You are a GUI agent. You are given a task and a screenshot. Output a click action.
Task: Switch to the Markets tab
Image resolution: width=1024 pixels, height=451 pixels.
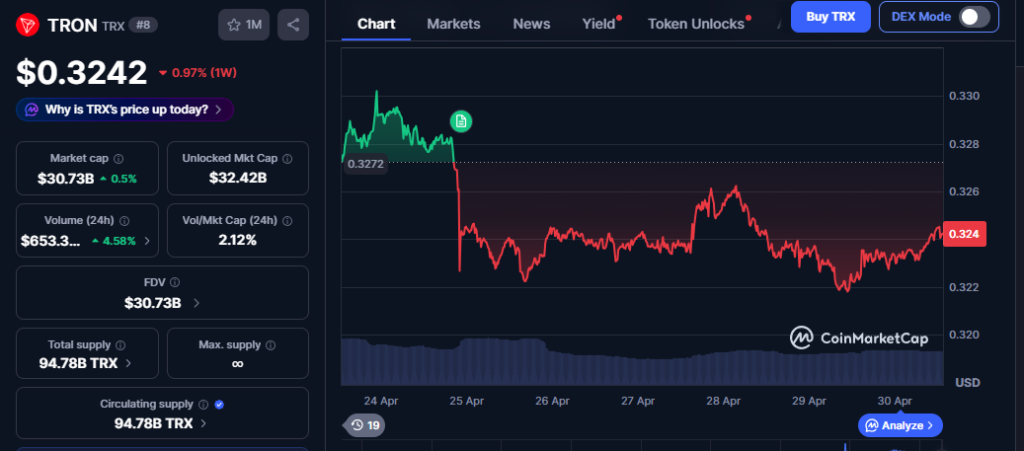(453, 24)
